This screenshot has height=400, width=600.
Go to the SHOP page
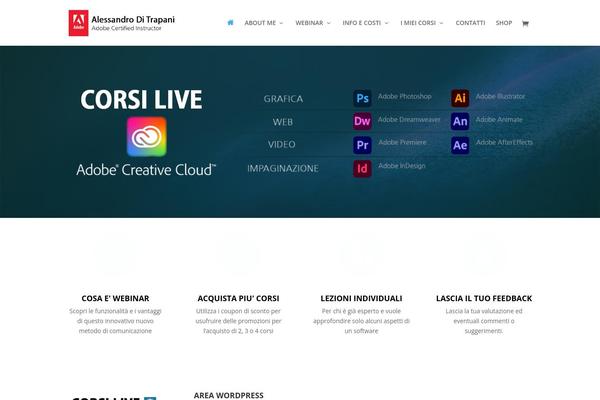tap(504, 23)
